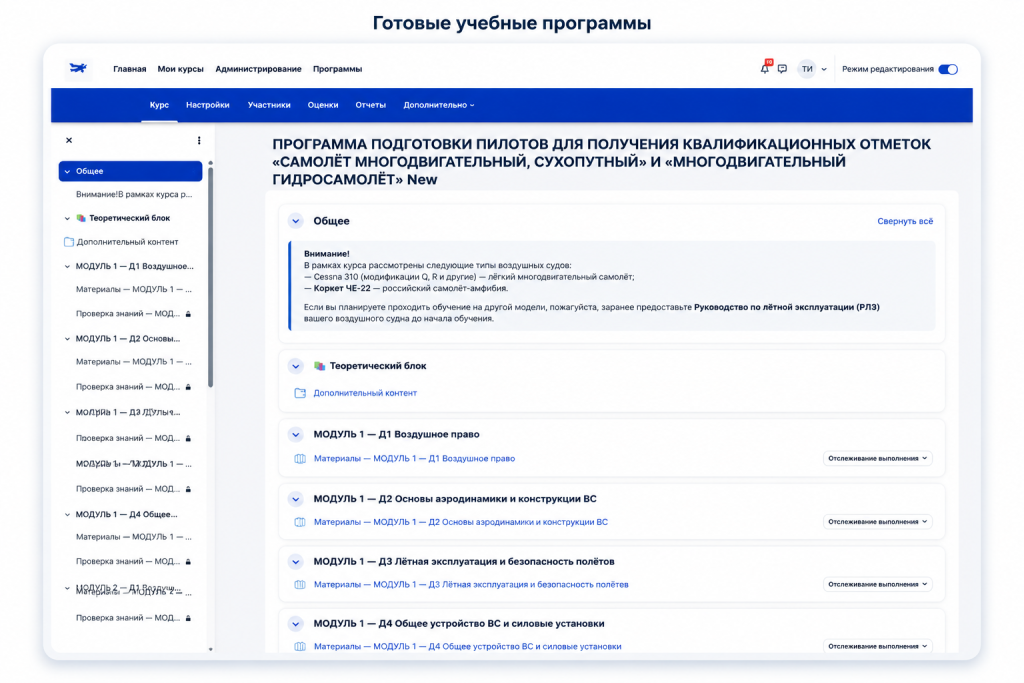Collapse МОДУЛЬ 1 — Д1 Воздушное право section

point(296,434)
